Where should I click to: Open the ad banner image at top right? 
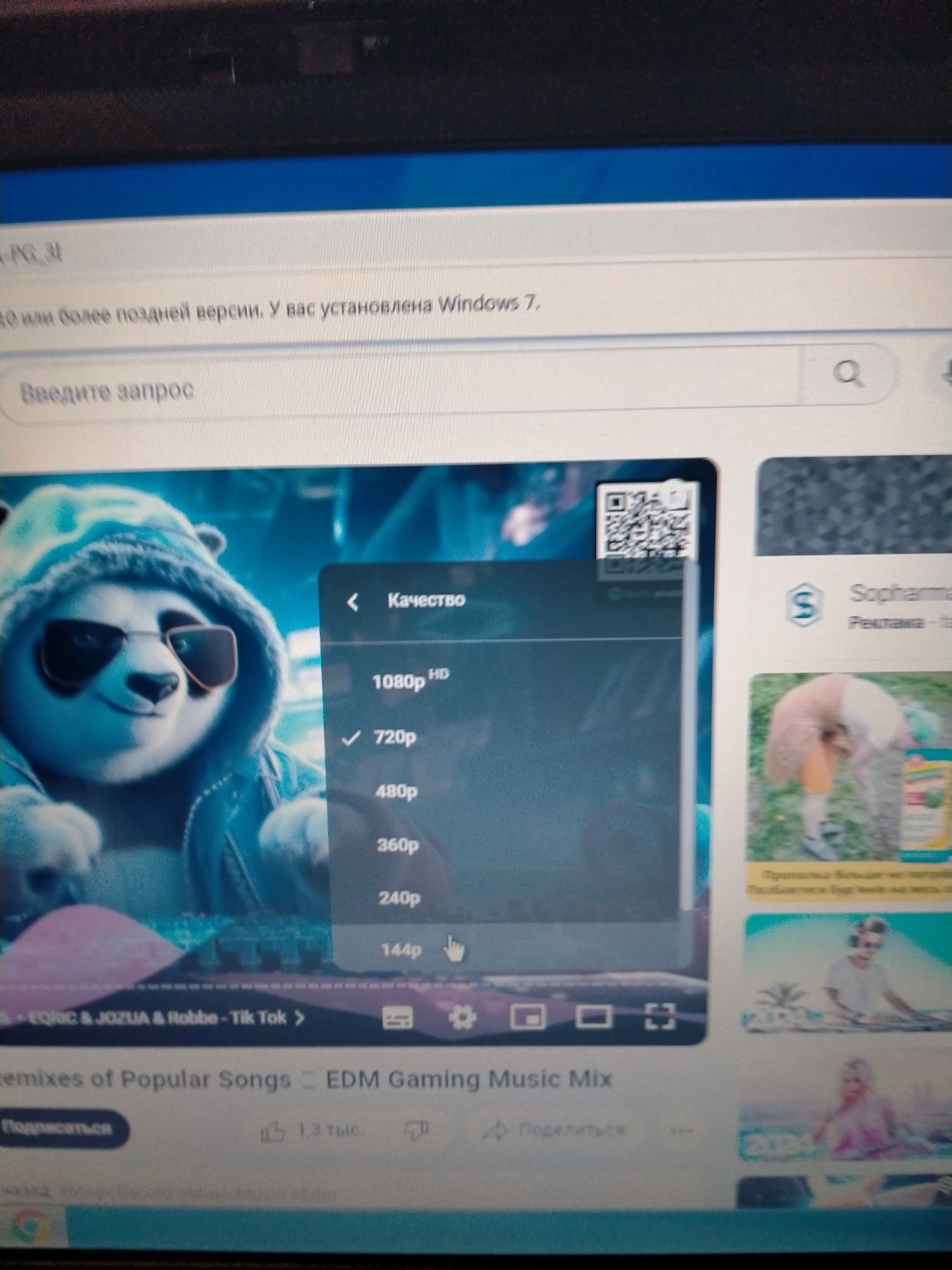coord(854,506)
